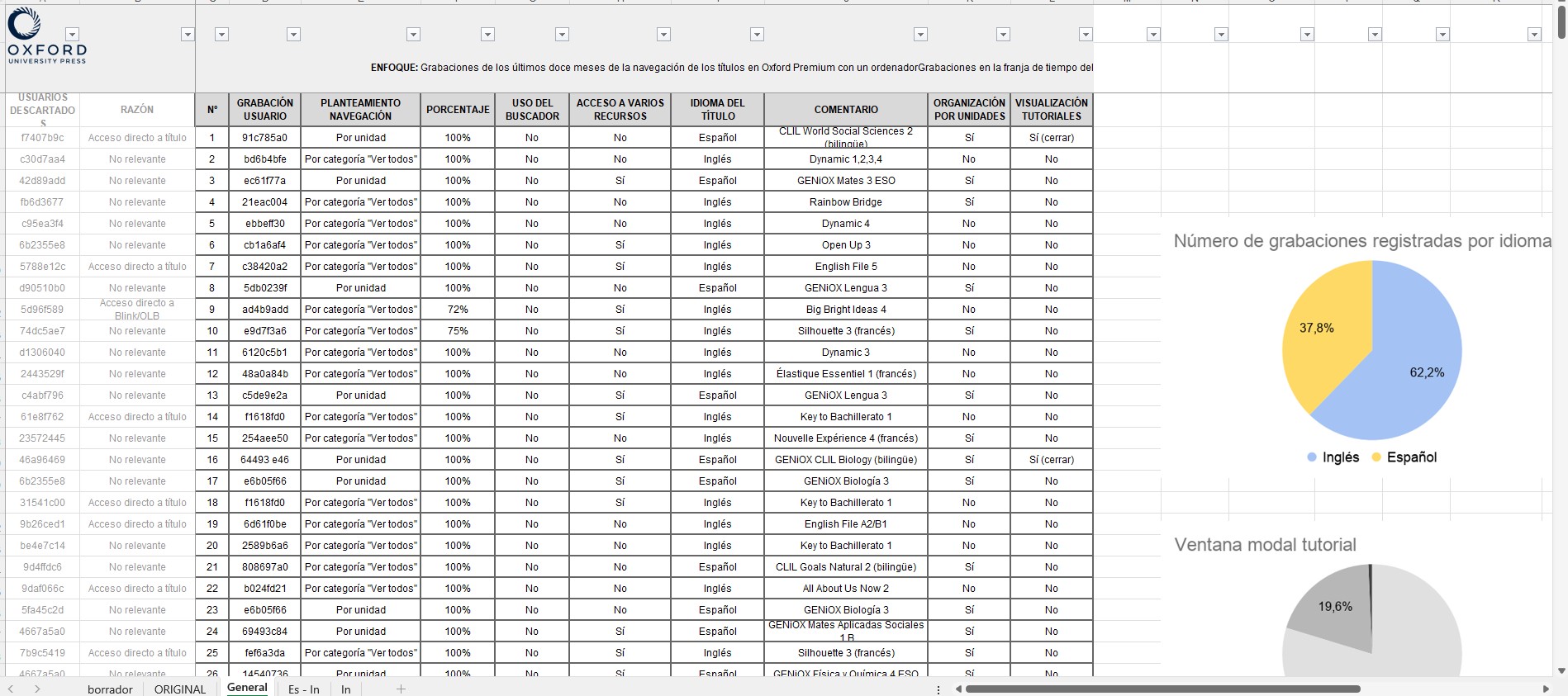Open the ORIGINAL sheet tab

180,689
